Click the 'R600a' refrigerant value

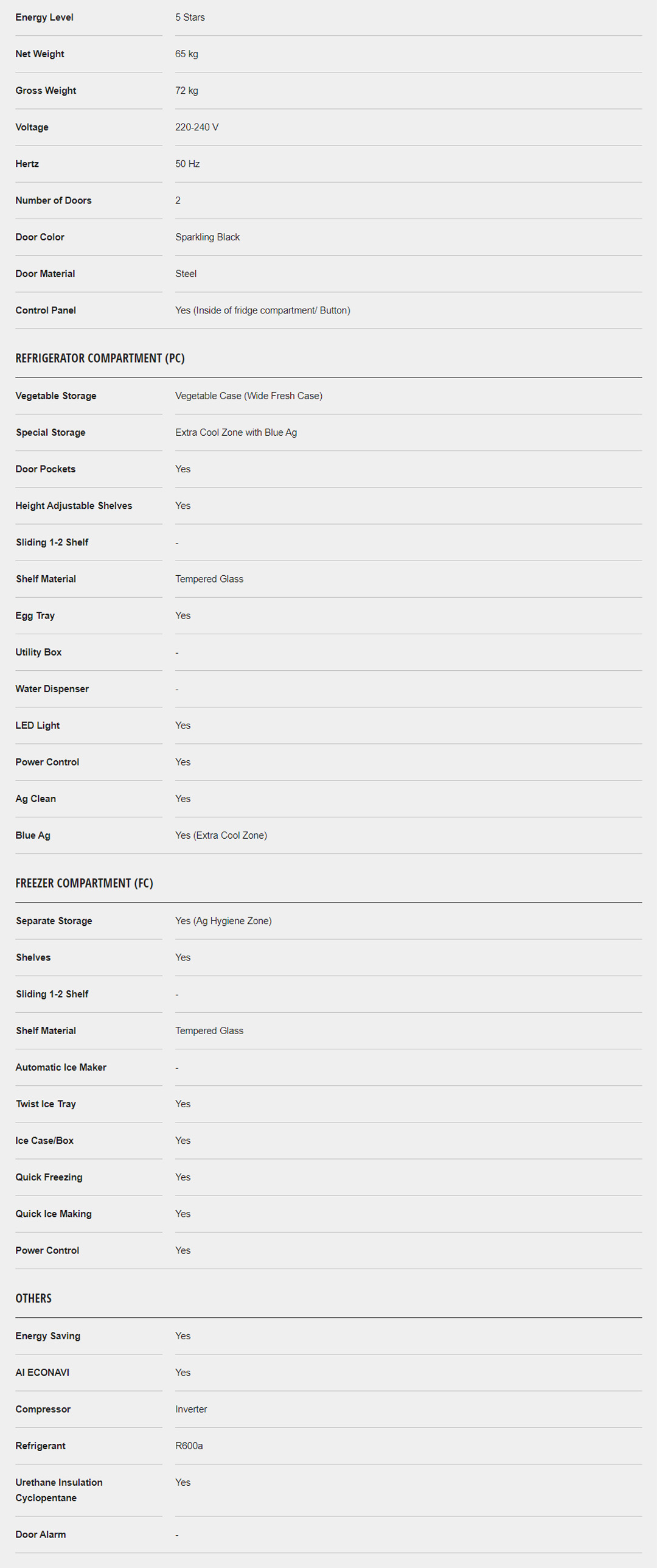(189, 1445)
